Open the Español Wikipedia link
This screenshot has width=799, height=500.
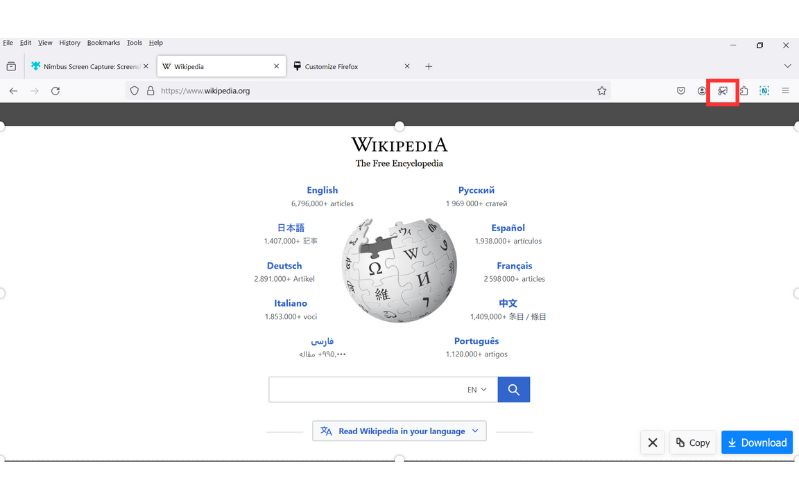coord(508,228)
